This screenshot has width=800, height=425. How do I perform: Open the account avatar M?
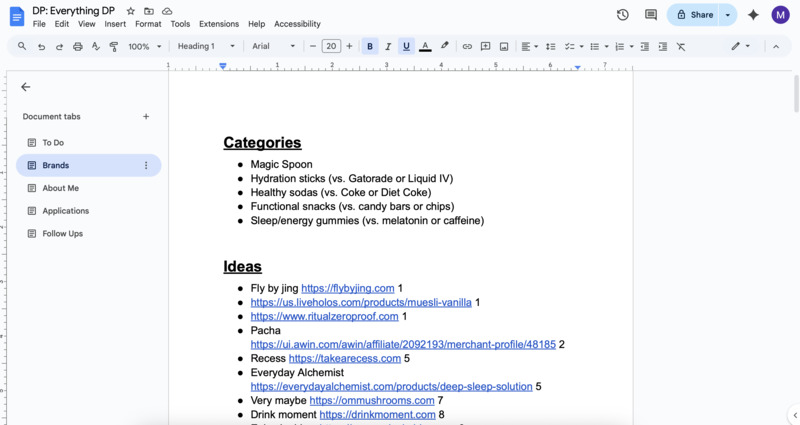[x=780, y=15]
